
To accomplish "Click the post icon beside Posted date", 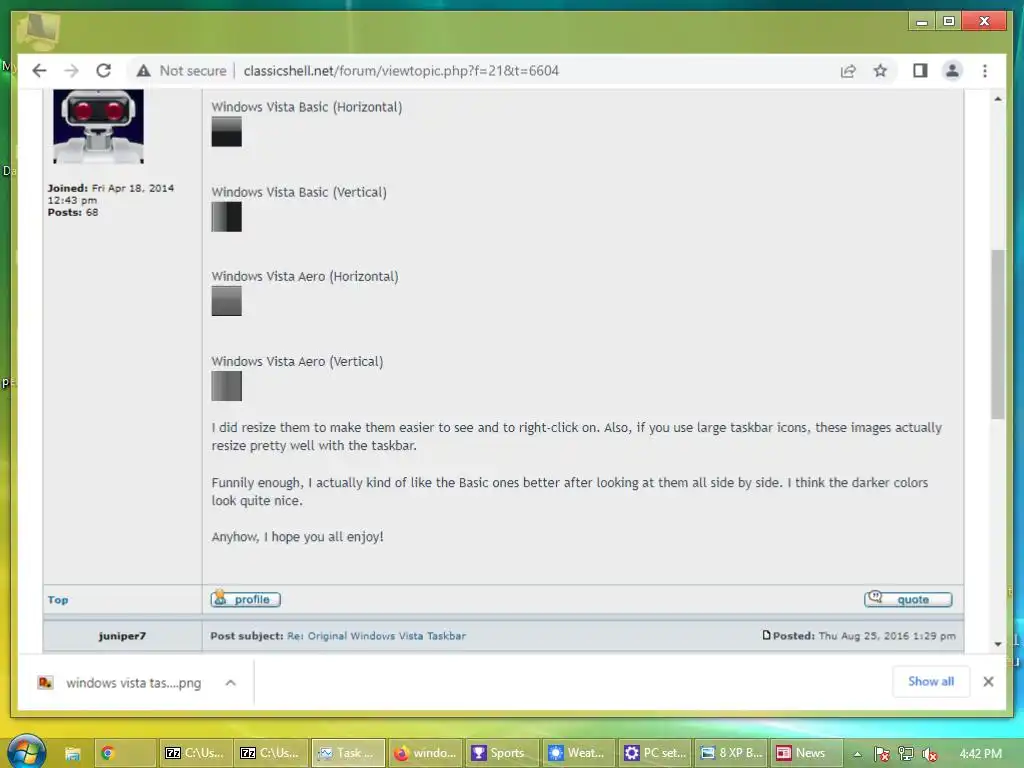I will click(x=767, y=635).
